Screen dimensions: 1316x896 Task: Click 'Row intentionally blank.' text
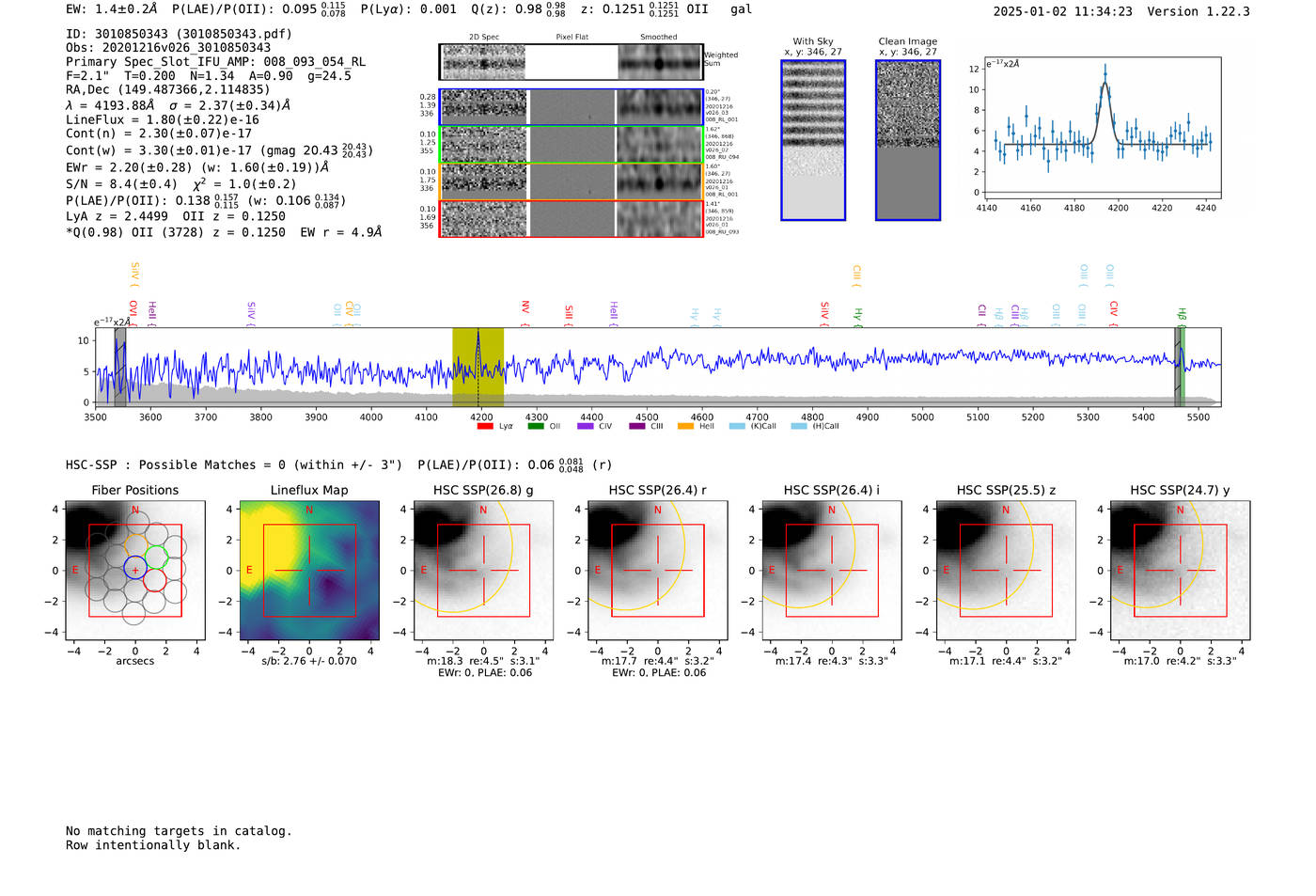click(153, 845)
